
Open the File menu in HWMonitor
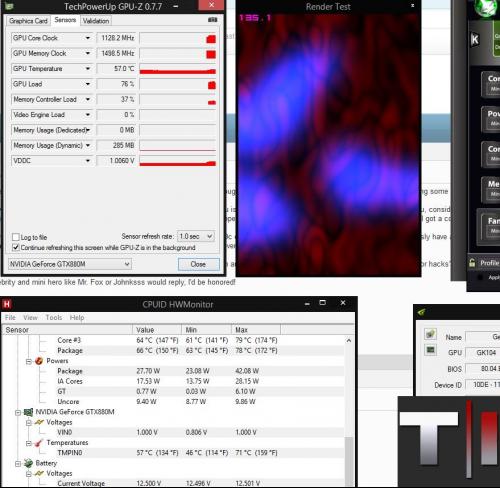[x=10, y=317]
